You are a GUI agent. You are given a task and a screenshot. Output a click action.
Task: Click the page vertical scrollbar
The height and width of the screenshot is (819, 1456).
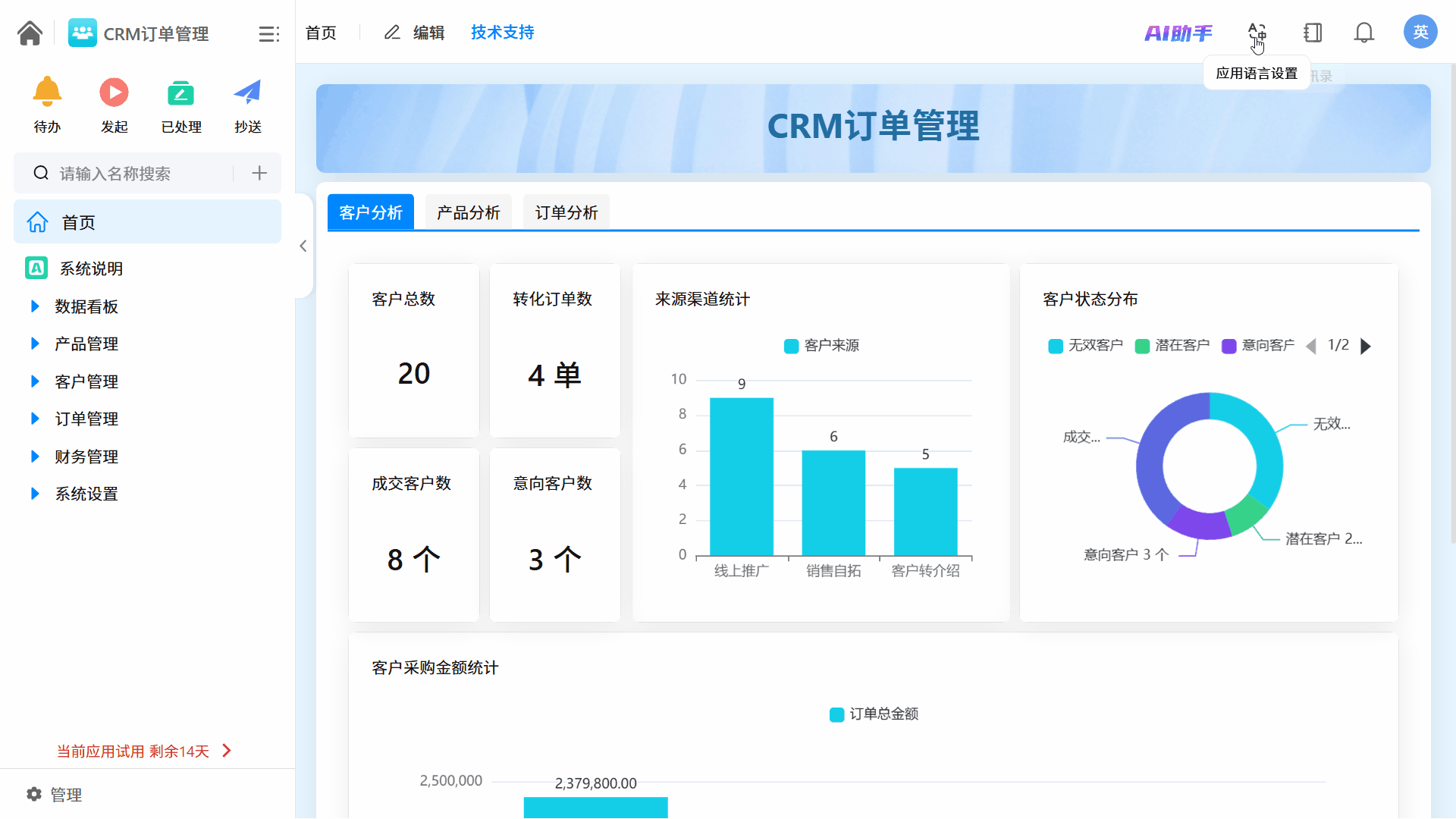tap(1452, 303)
